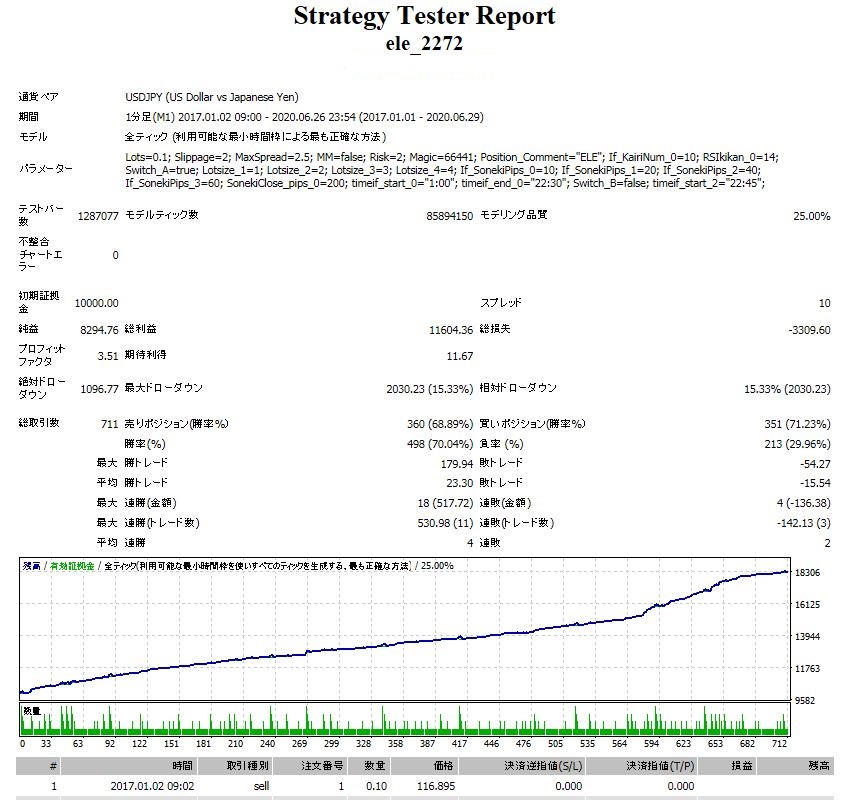Click the net profit 8294.76 value
This screenshot has width=850, height=800.
pyautogui.click(x=99, y=330)
